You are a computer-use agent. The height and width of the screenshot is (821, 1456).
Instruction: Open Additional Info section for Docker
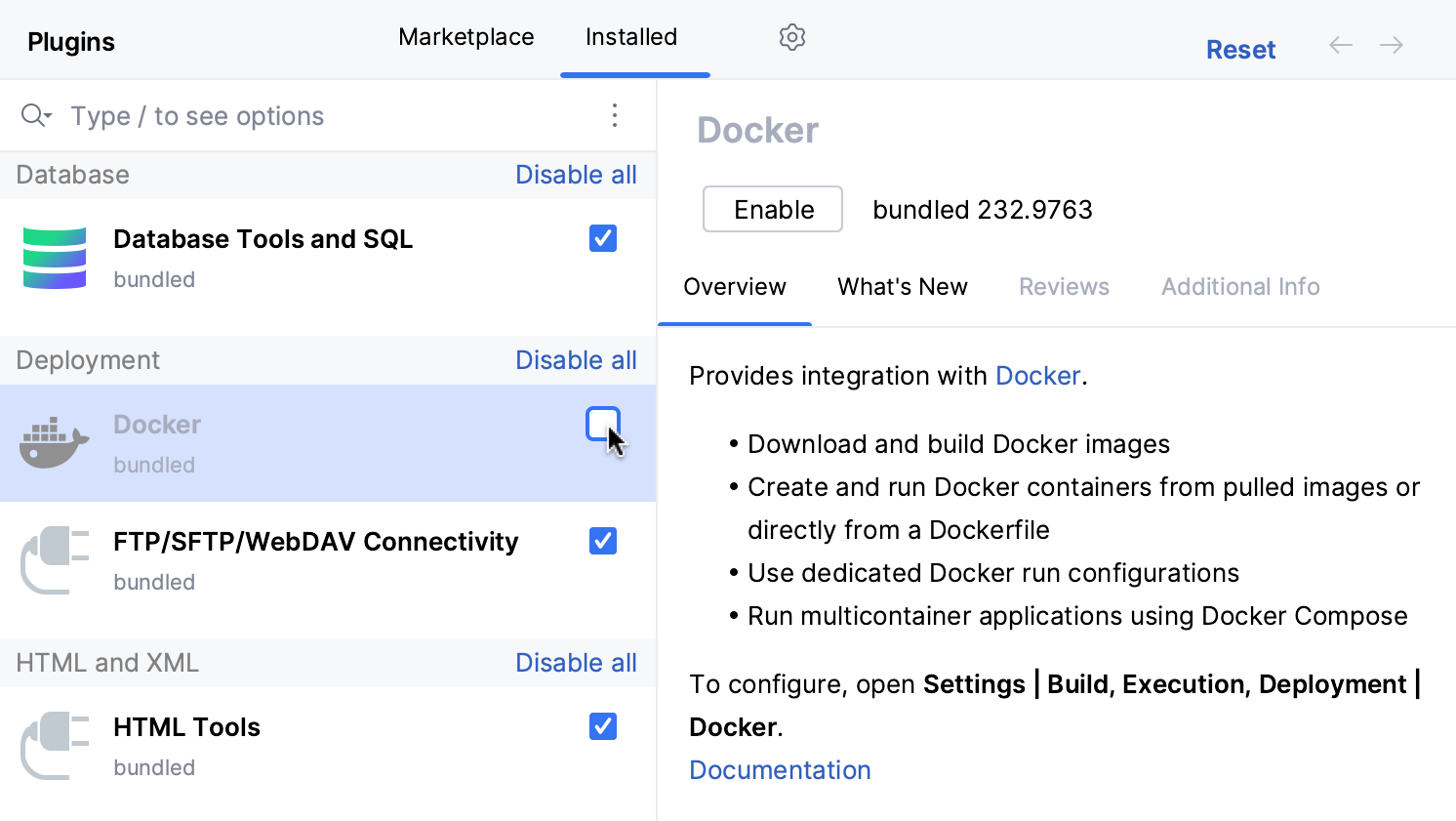pos(1239,286)
